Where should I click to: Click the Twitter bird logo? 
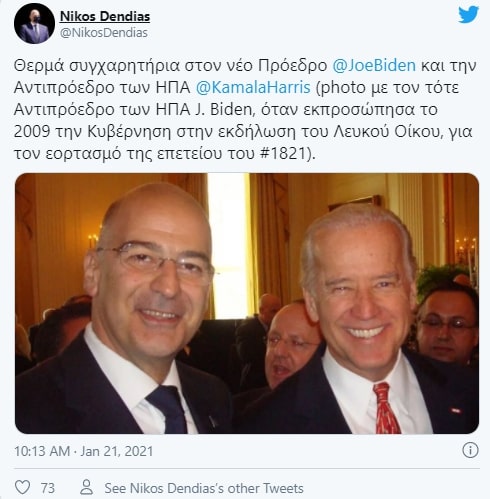click(x=468, y=15)
